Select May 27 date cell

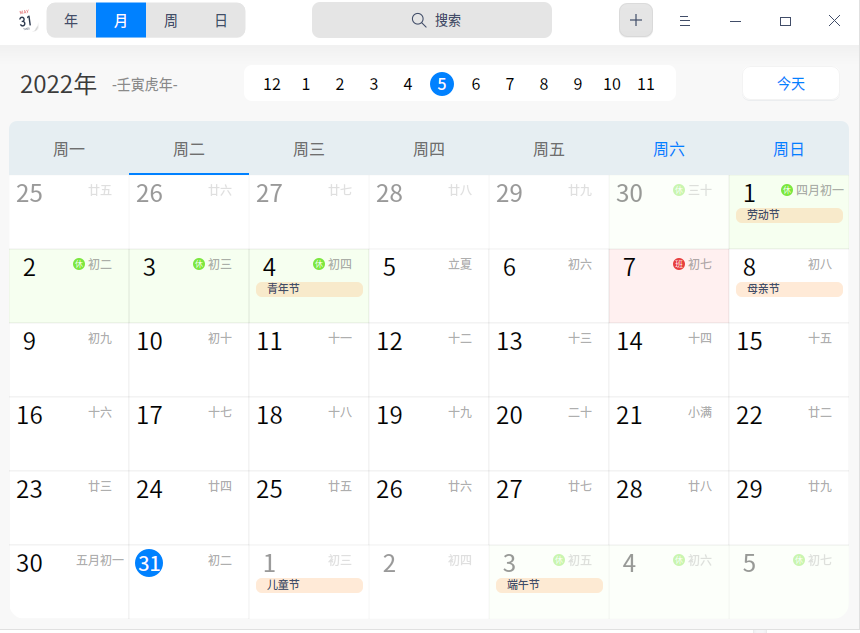click(548, 508)
